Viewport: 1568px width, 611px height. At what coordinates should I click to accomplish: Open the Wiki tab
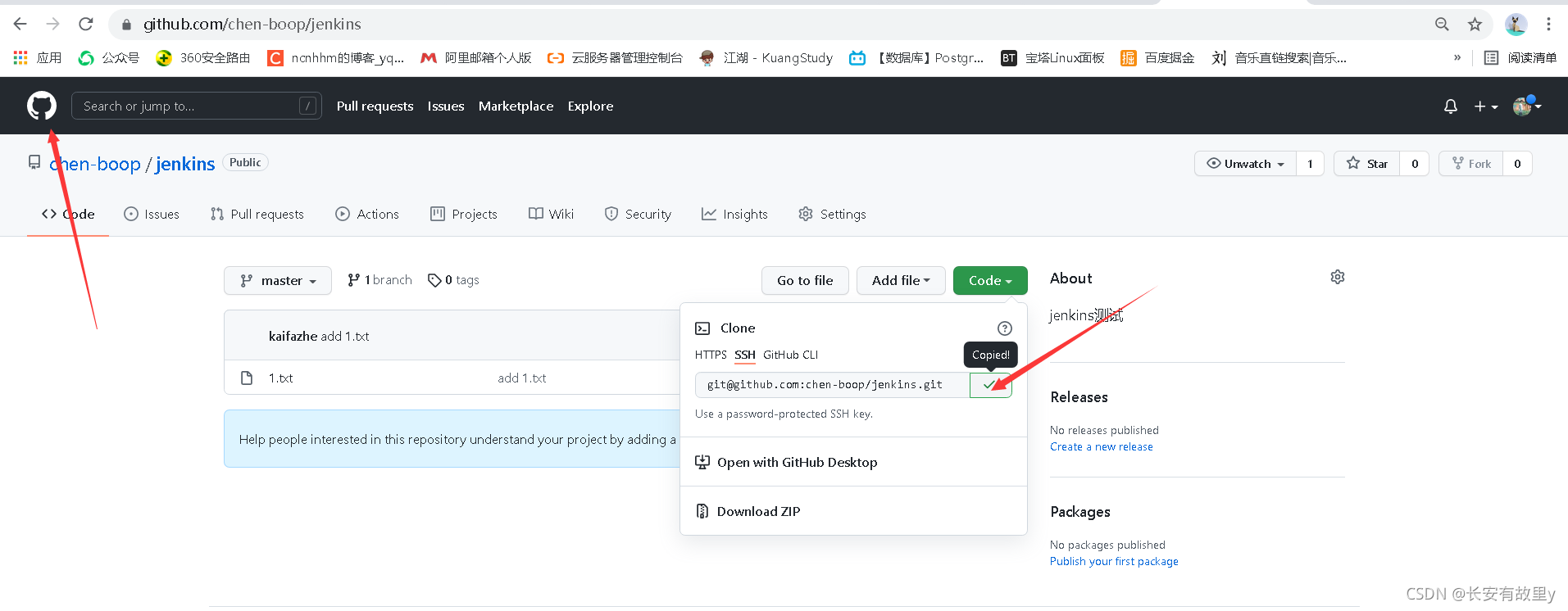pyautogui.click(x=551, y=214)
